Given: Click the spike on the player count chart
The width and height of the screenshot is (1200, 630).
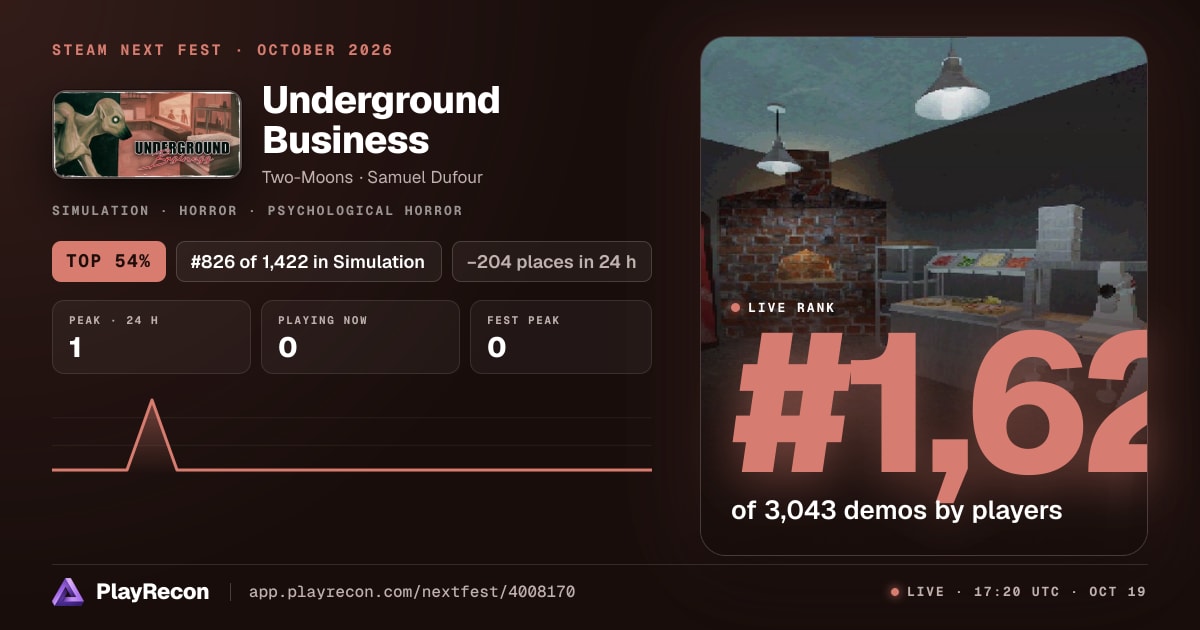Looking at the screenshot, I should tap(152, 433).
